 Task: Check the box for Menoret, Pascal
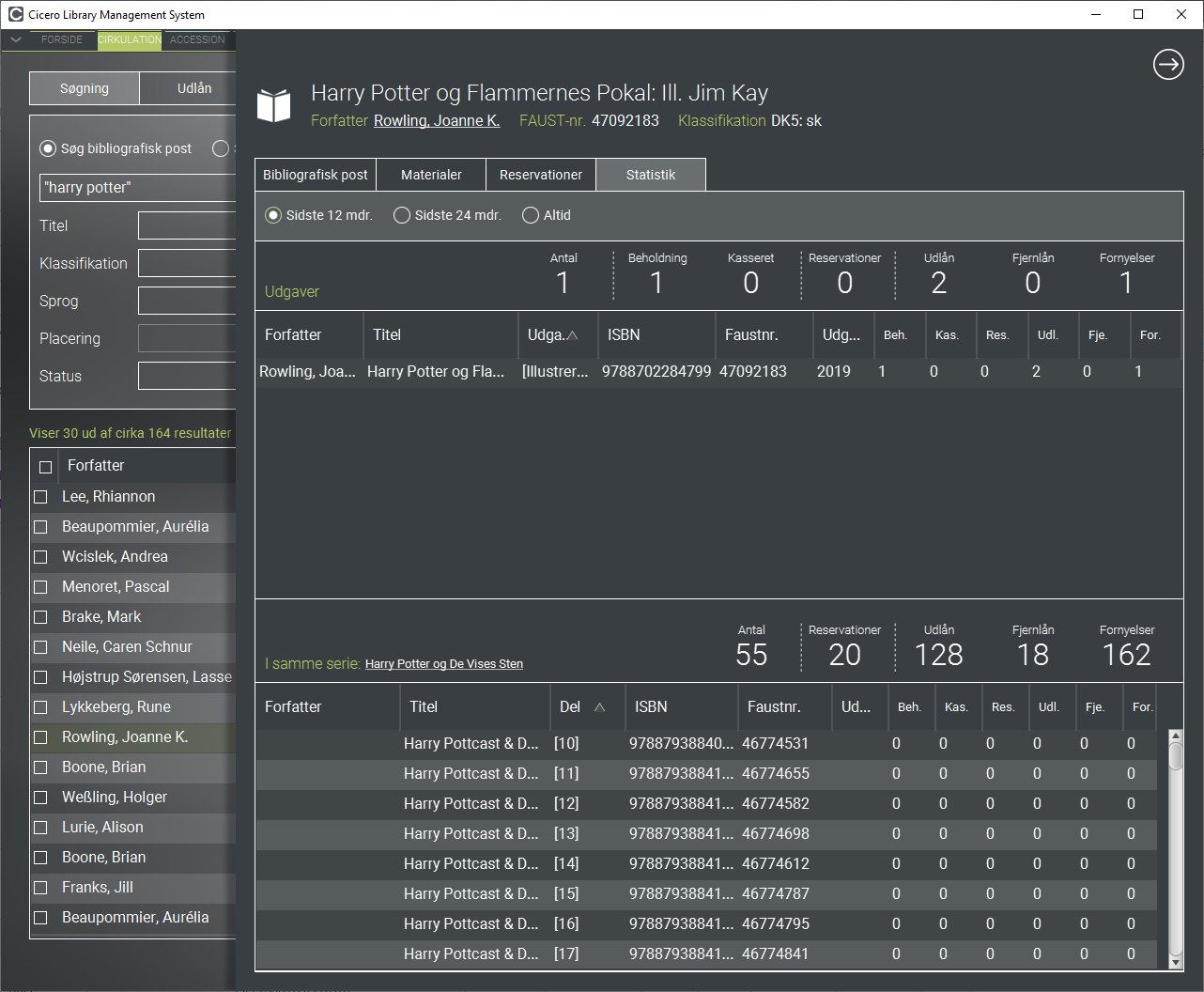[x=40, y=587]
